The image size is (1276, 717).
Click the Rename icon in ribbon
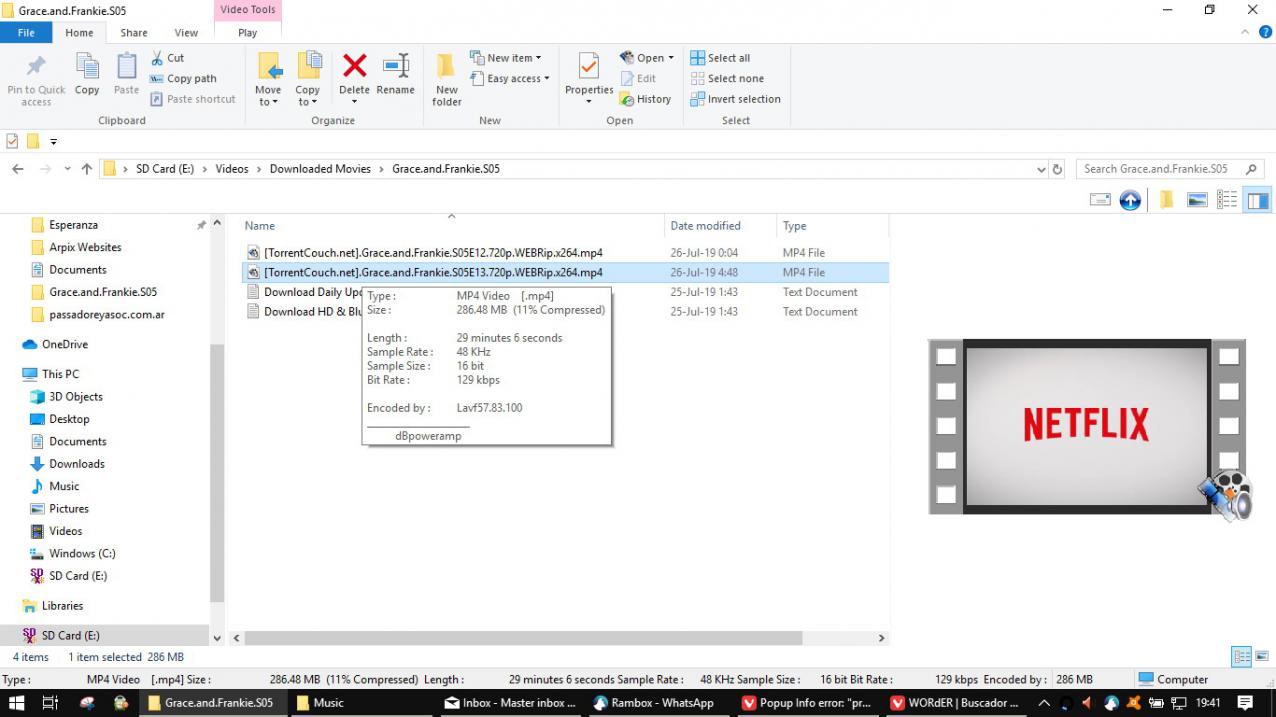pos(395,67)
